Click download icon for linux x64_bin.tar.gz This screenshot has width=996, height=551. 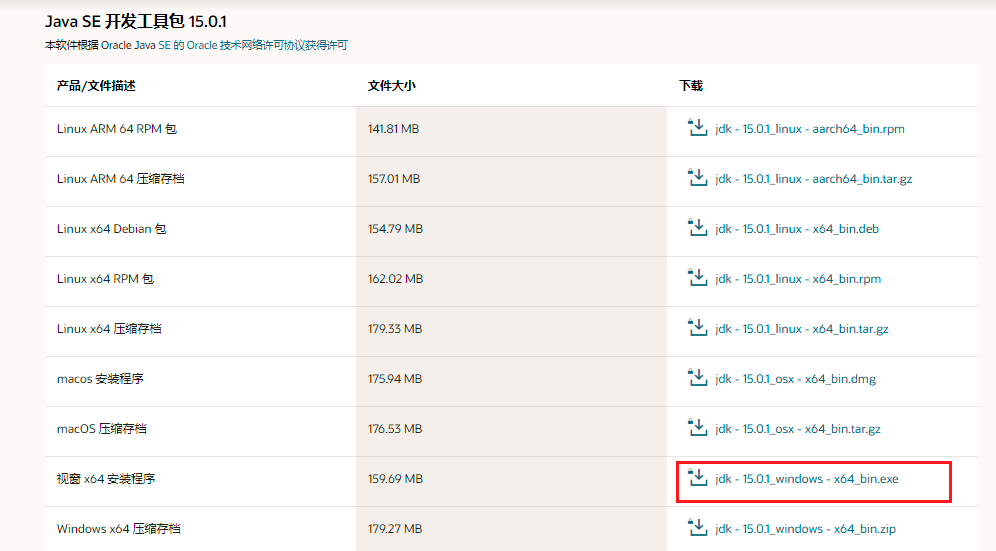click(697, 328)
